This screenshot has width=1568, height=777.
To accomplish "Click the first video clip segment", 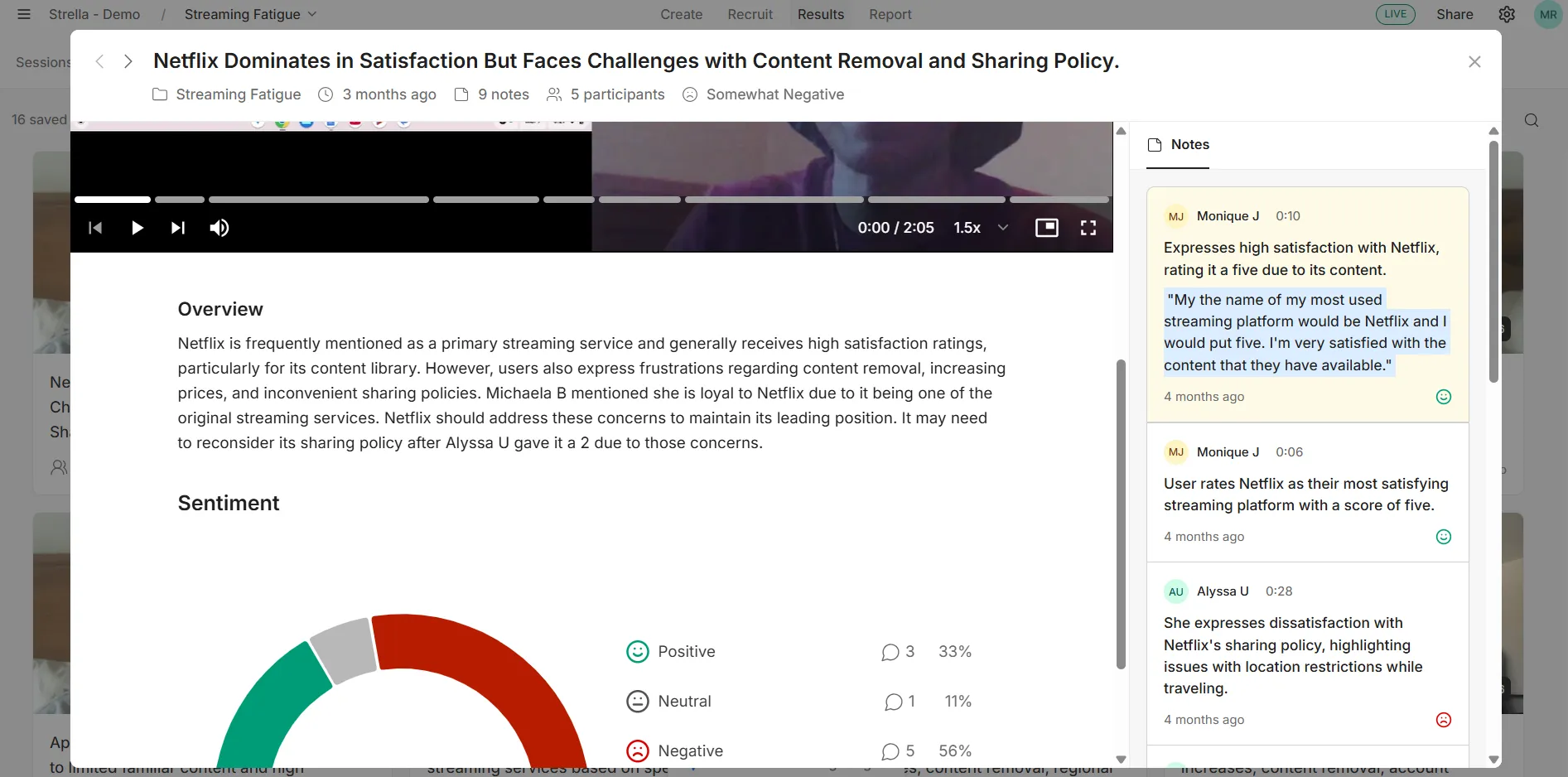I will (113, 200).
